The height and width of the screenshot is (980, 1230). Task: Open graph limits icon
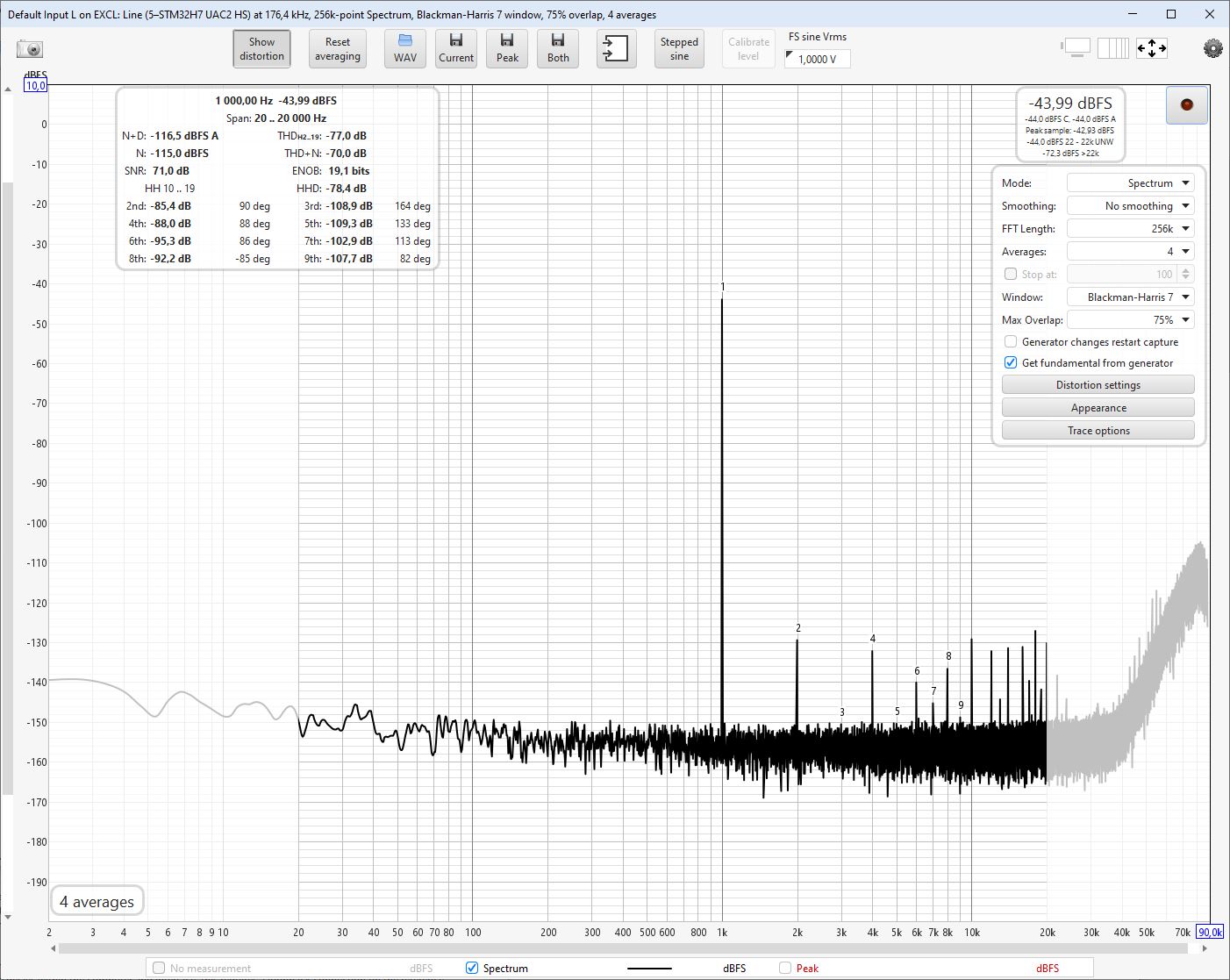[1076, 48]
